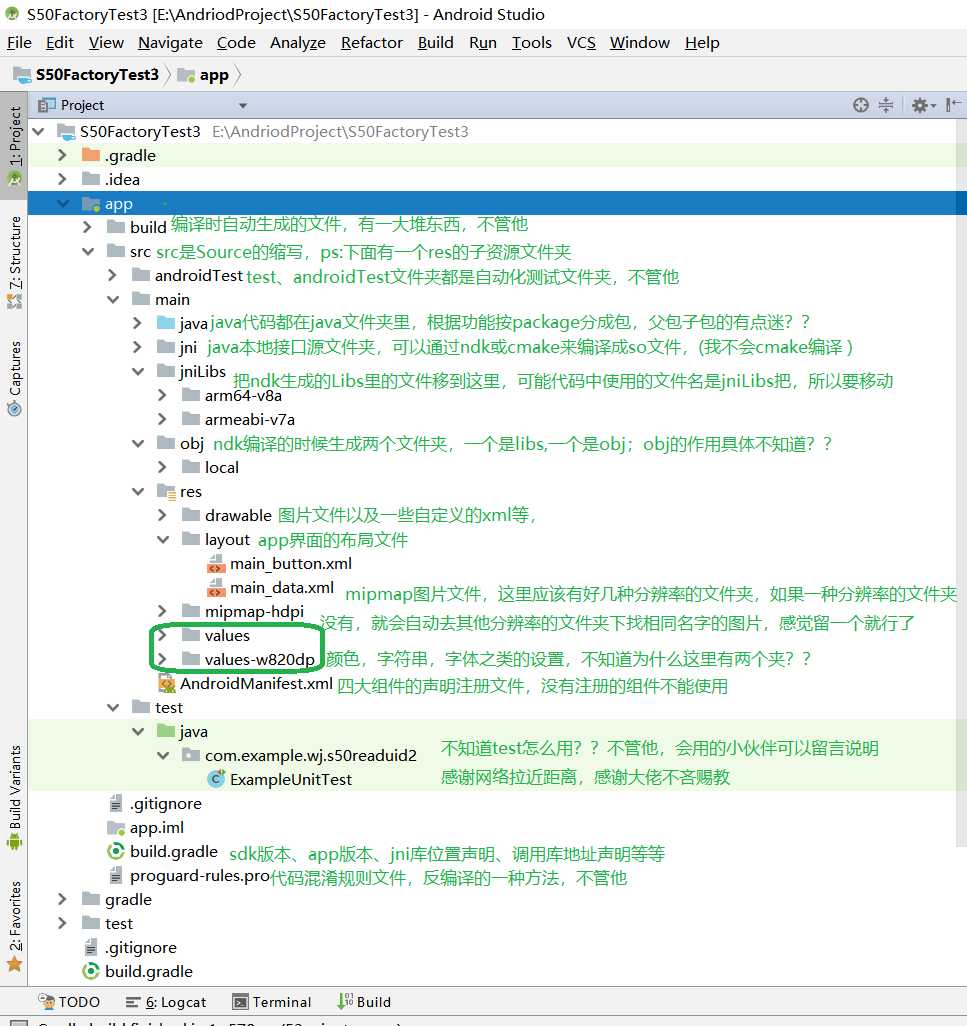The height and width of the screenshot is (1026, 967).
Task: Open the TODO tool window
Action: [69, 1002]
